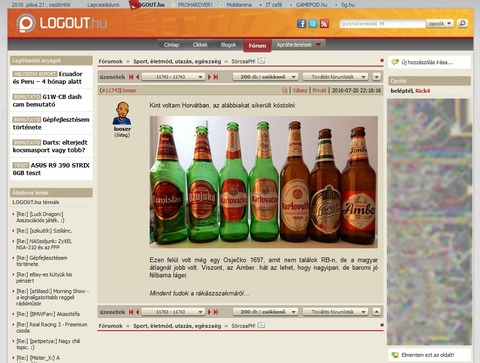The height and width of the screenshot is (363, 480).
Task: Go to next page in top pager
Action: pos(210,77)
